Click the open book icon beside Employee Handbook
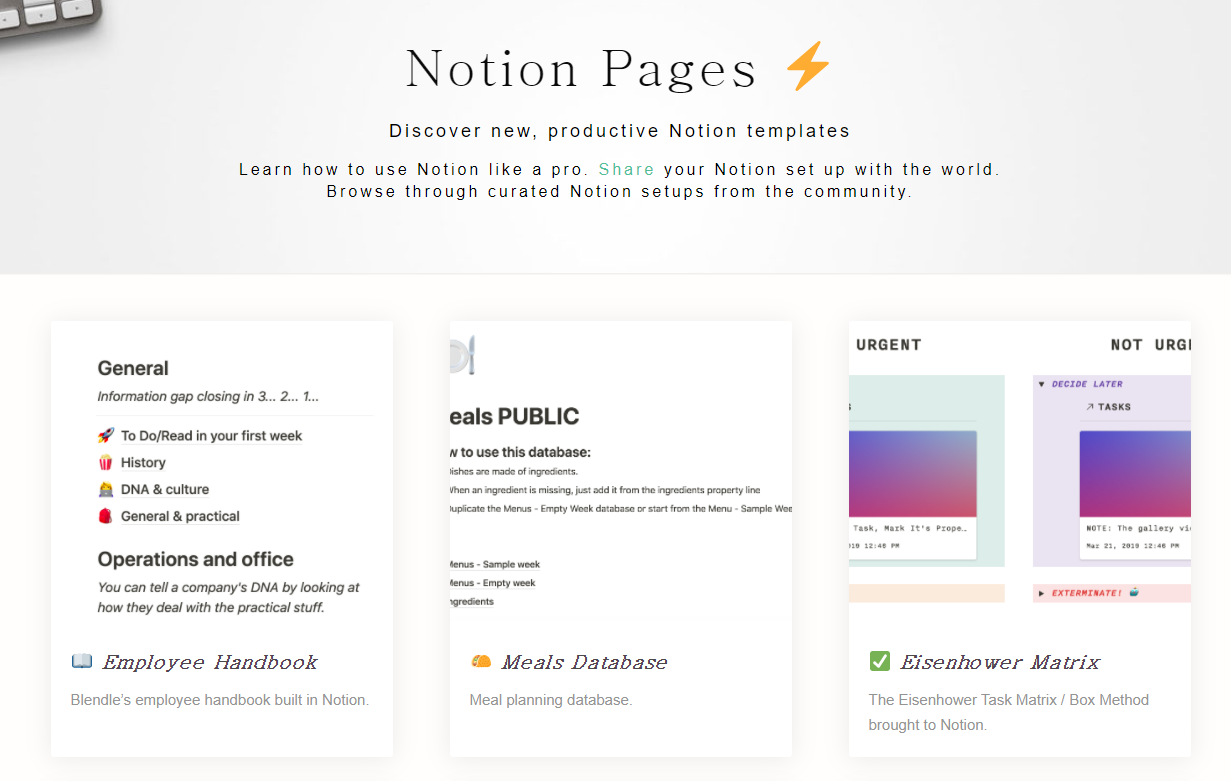1231x781 pixels. (82, 661)
